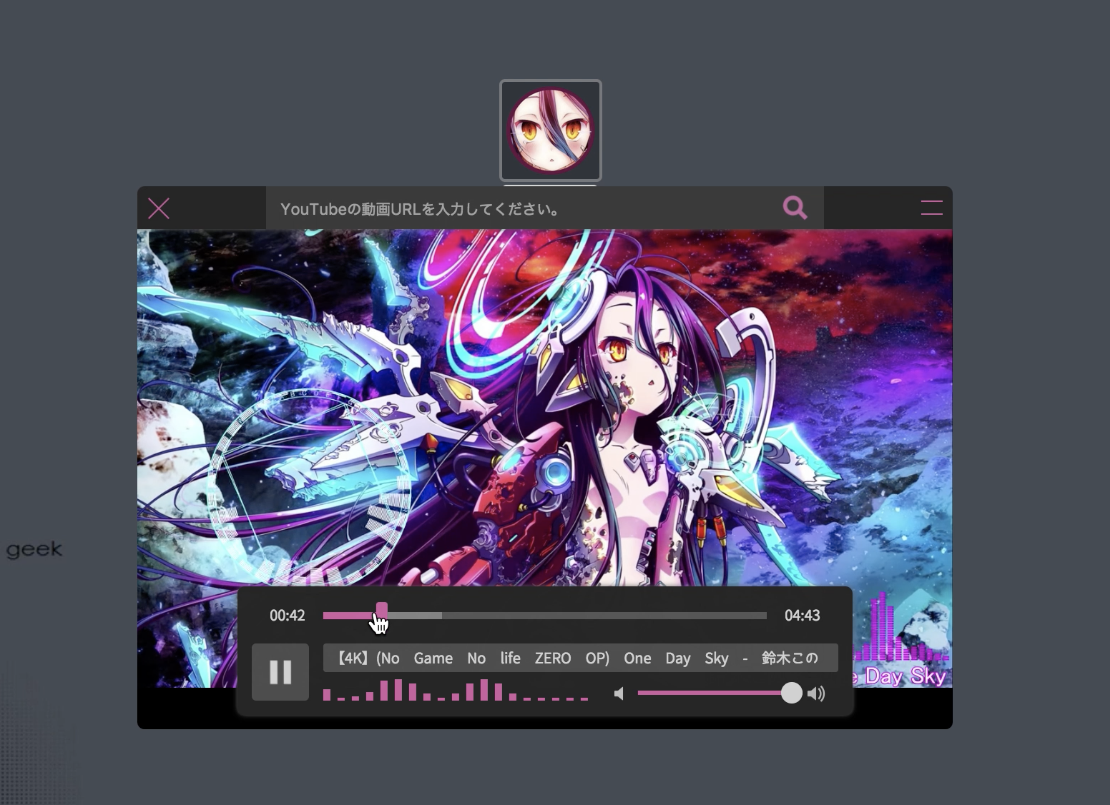Click the audio equalizer visualizer bars

pyautogui.click(x=455, y=690)
